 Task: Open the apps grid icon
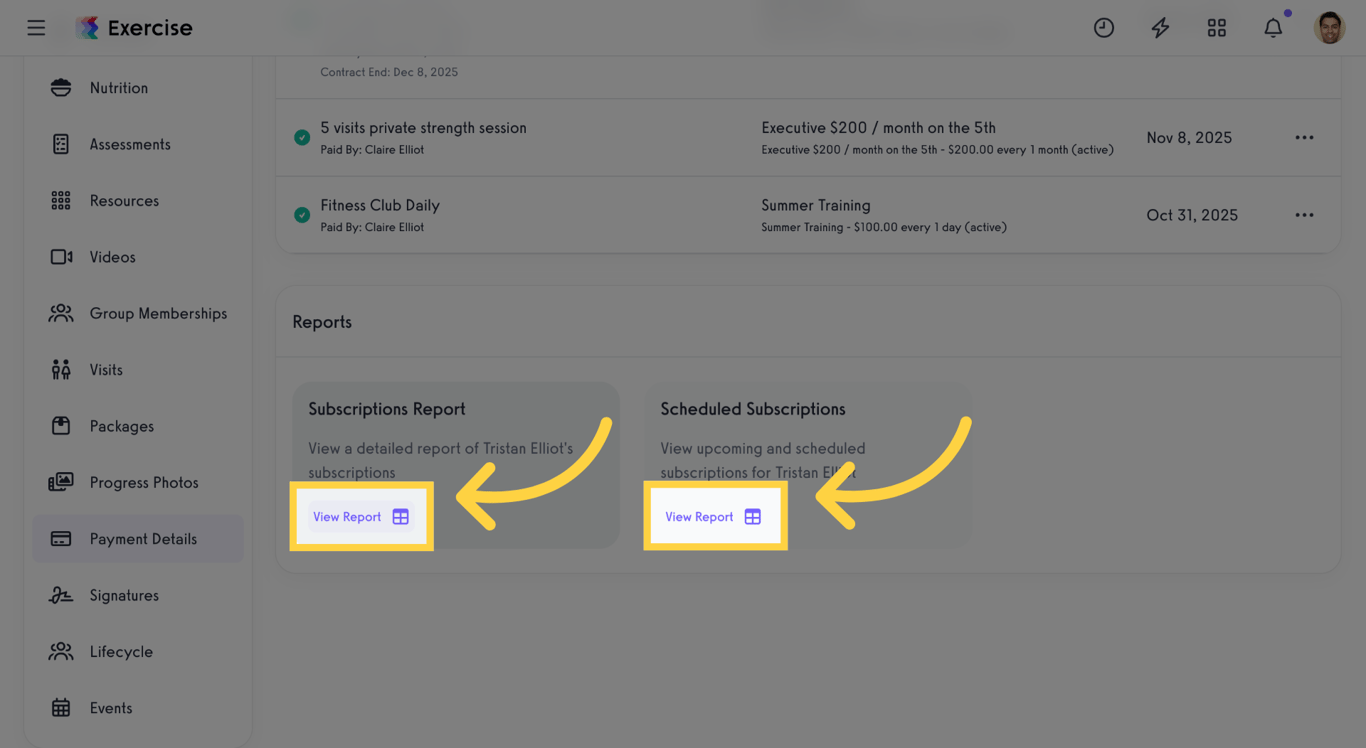[x=1216, y=28]
